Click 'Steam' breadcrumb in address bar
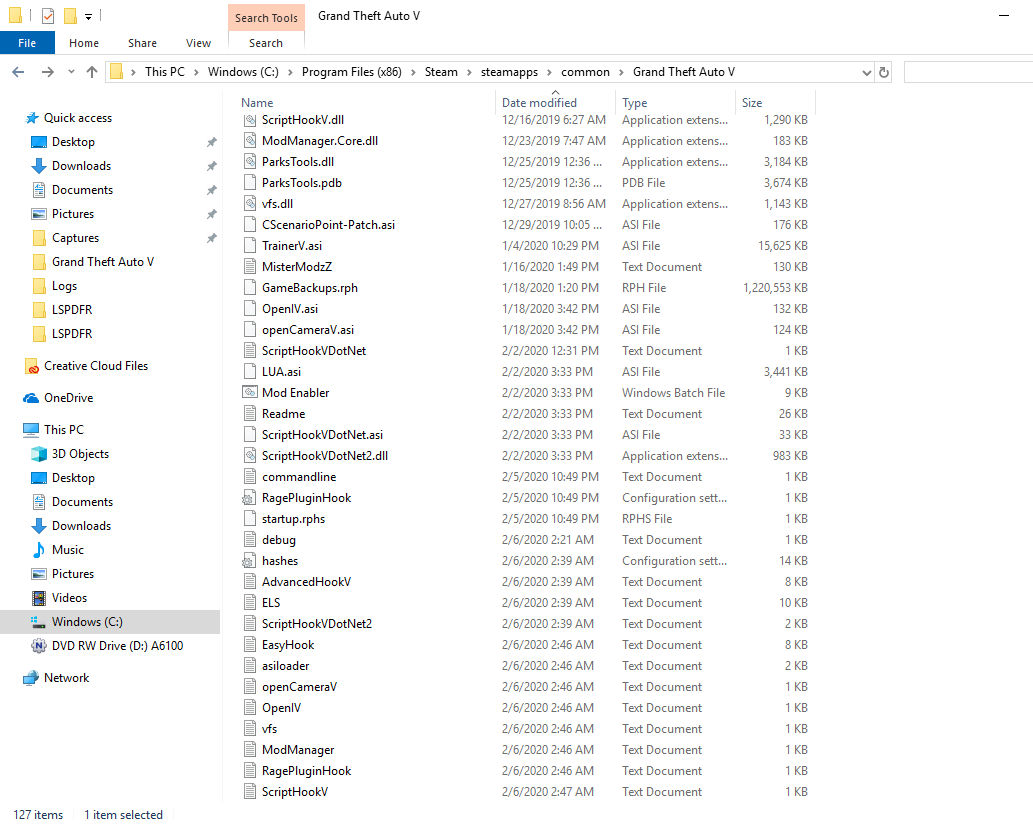 pos(441,72)
